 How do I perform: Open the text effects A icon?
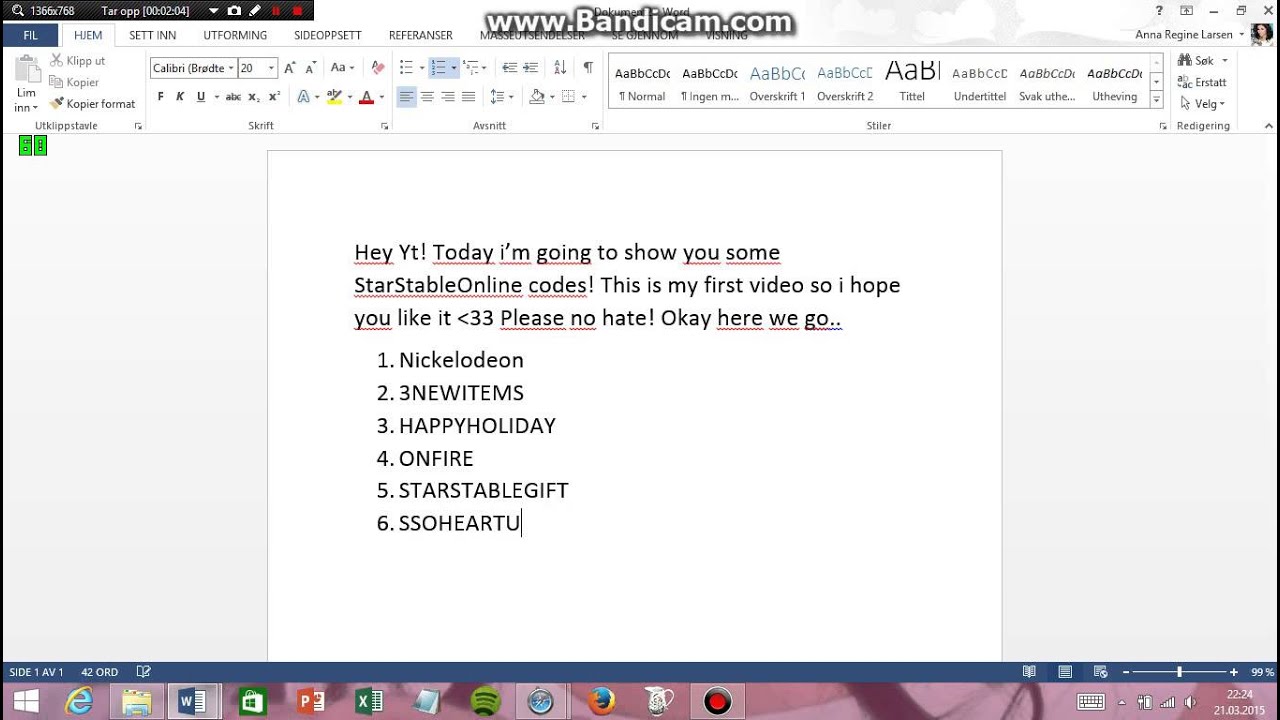(304, 97)
